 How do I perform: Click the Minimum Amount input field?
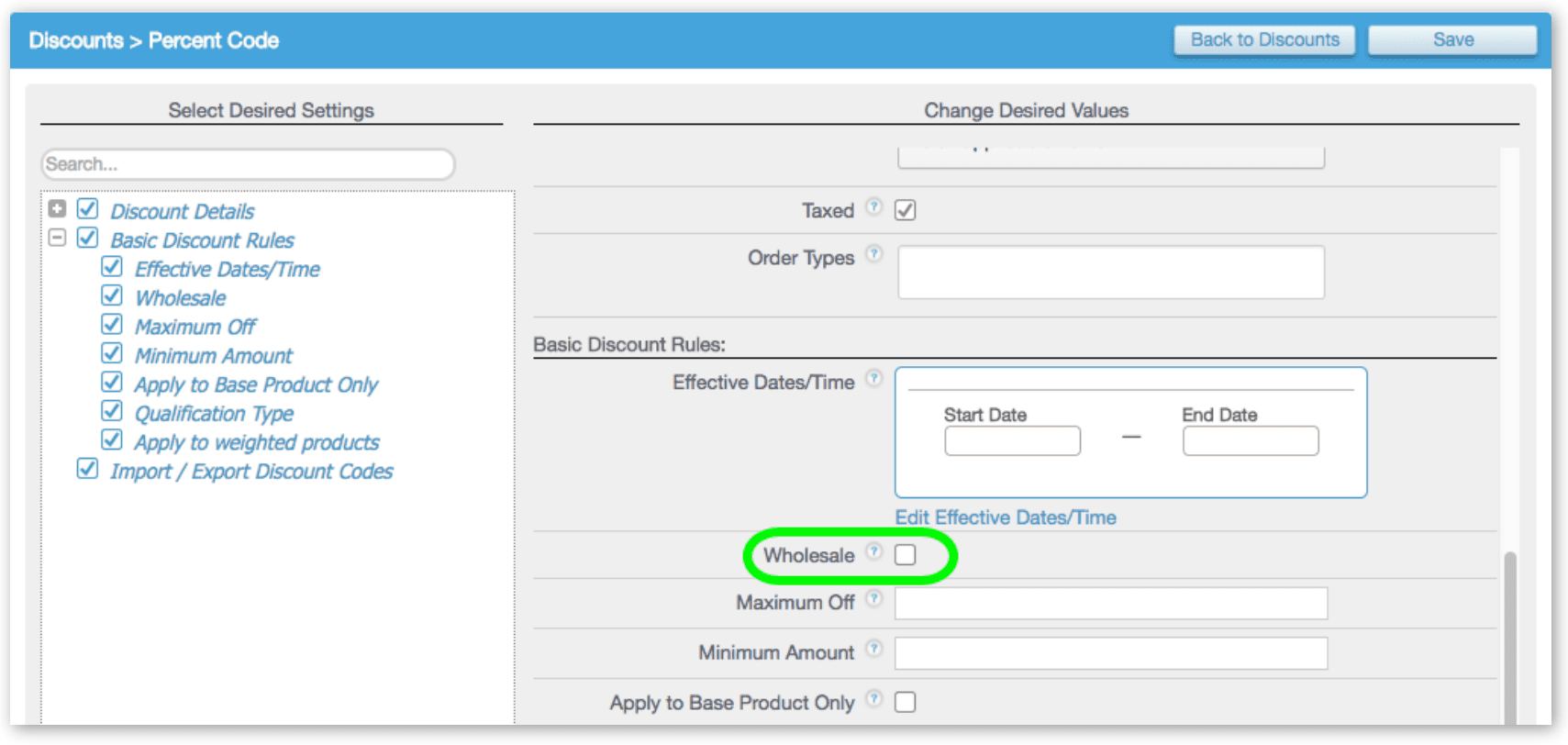(x=1111, y=653)
